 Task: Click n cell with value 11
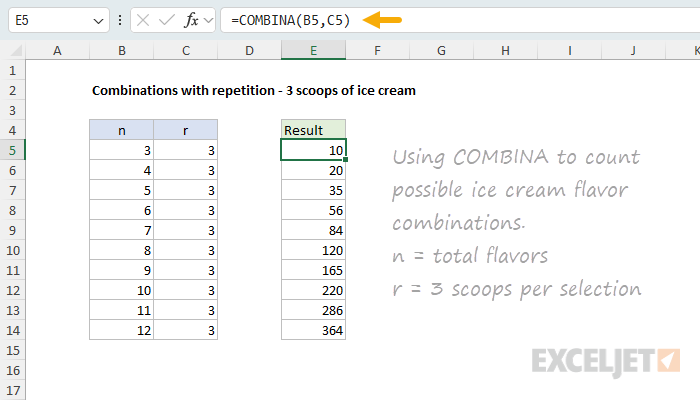tap(121, 310)
